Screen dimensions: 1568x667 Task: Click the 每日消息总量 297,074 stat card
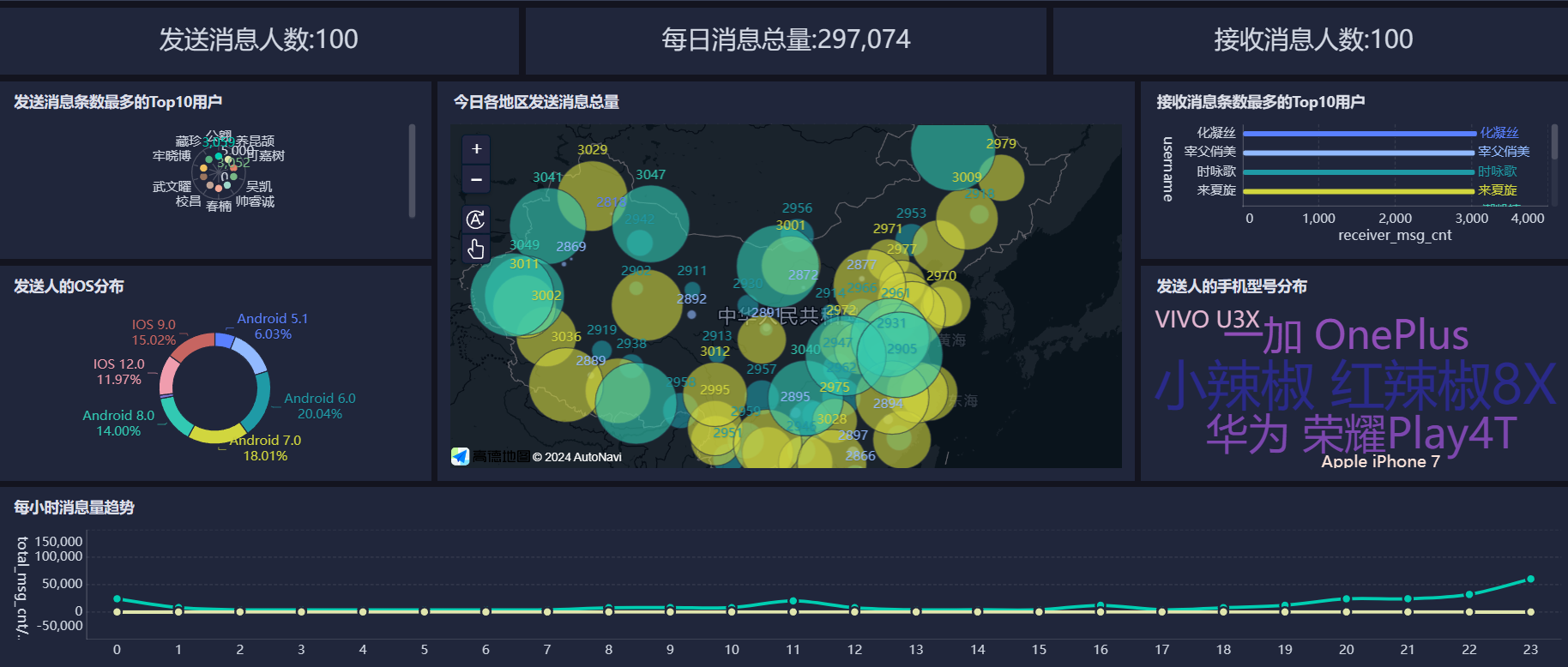coord(785,39)
